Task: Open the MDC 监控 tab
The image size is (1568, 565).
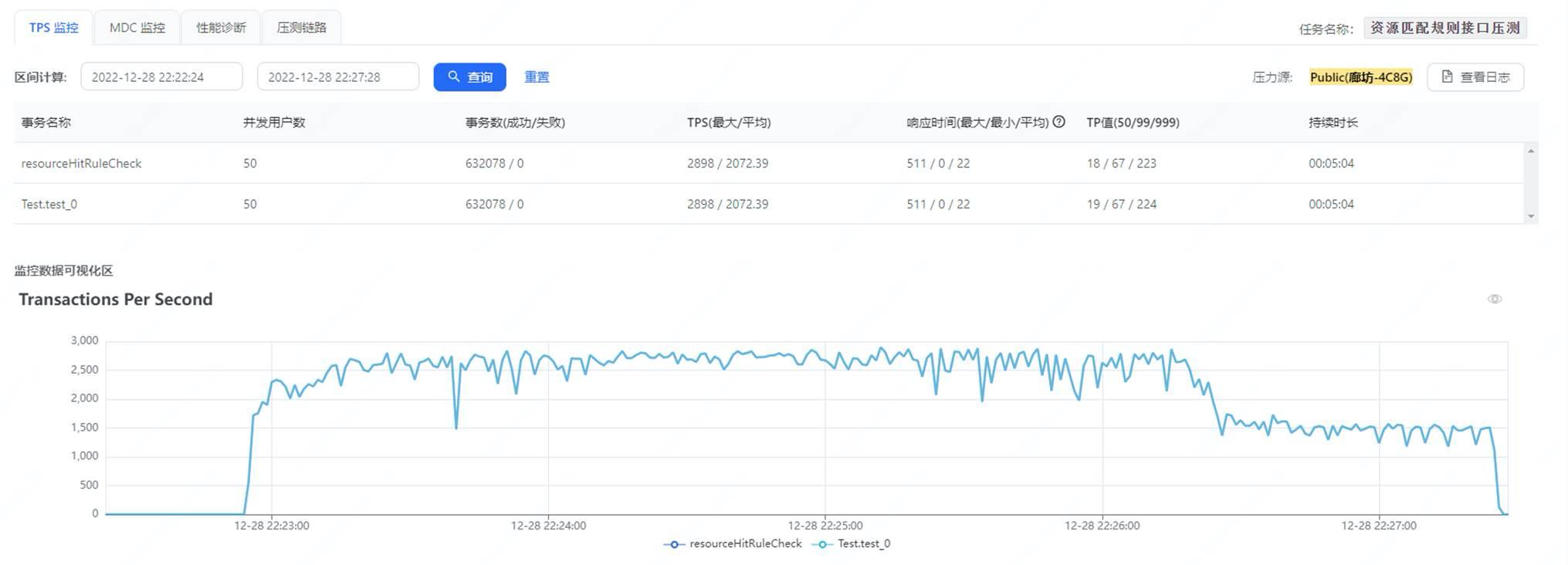Action: (x=137, y=28)
